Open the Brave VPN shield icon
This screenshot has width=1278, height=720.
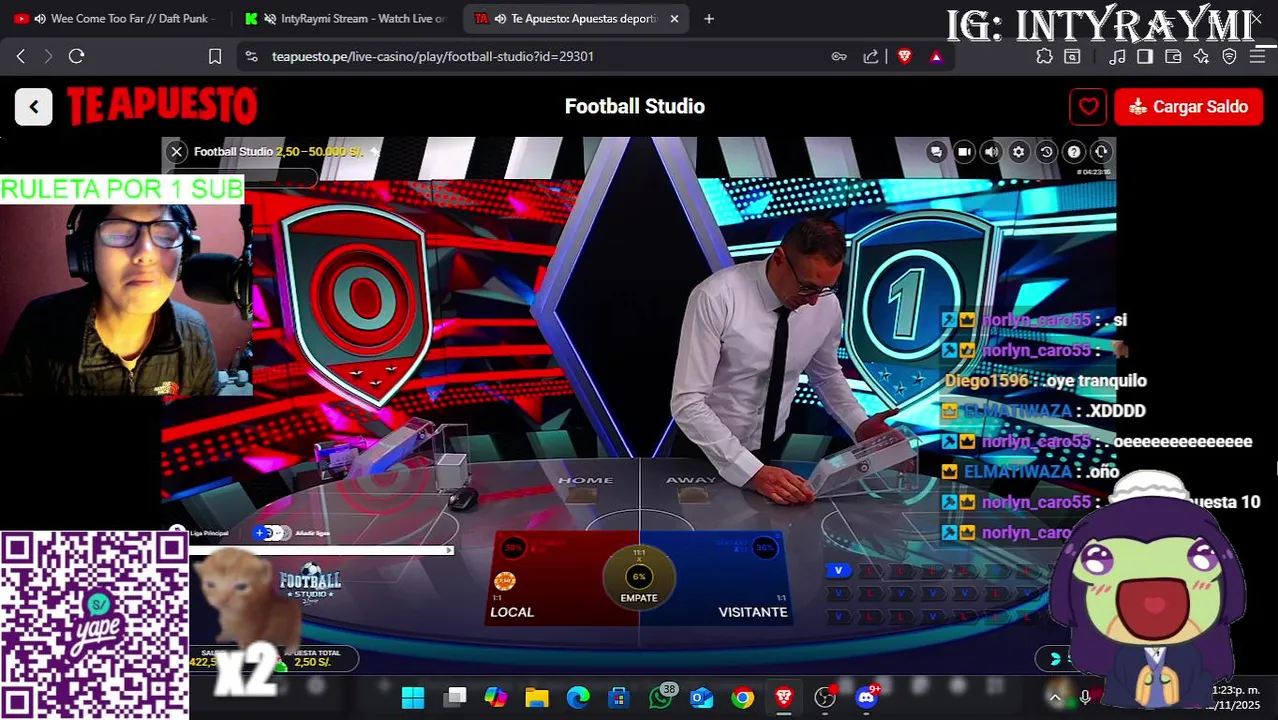tap(1229, 56)
